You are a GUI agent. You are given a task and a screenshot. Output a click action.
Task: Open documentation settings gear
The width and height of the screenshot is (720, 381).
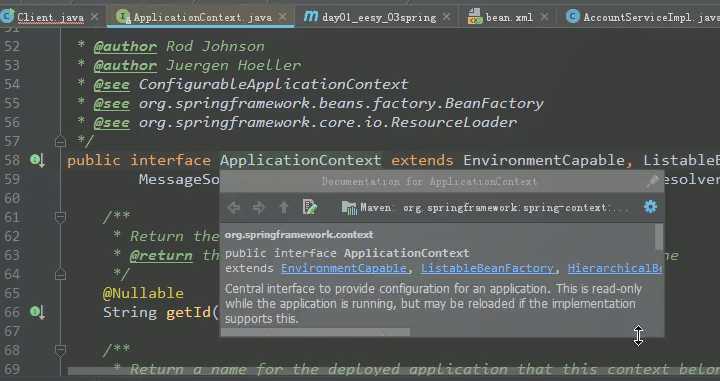click(x=650, y=207)
